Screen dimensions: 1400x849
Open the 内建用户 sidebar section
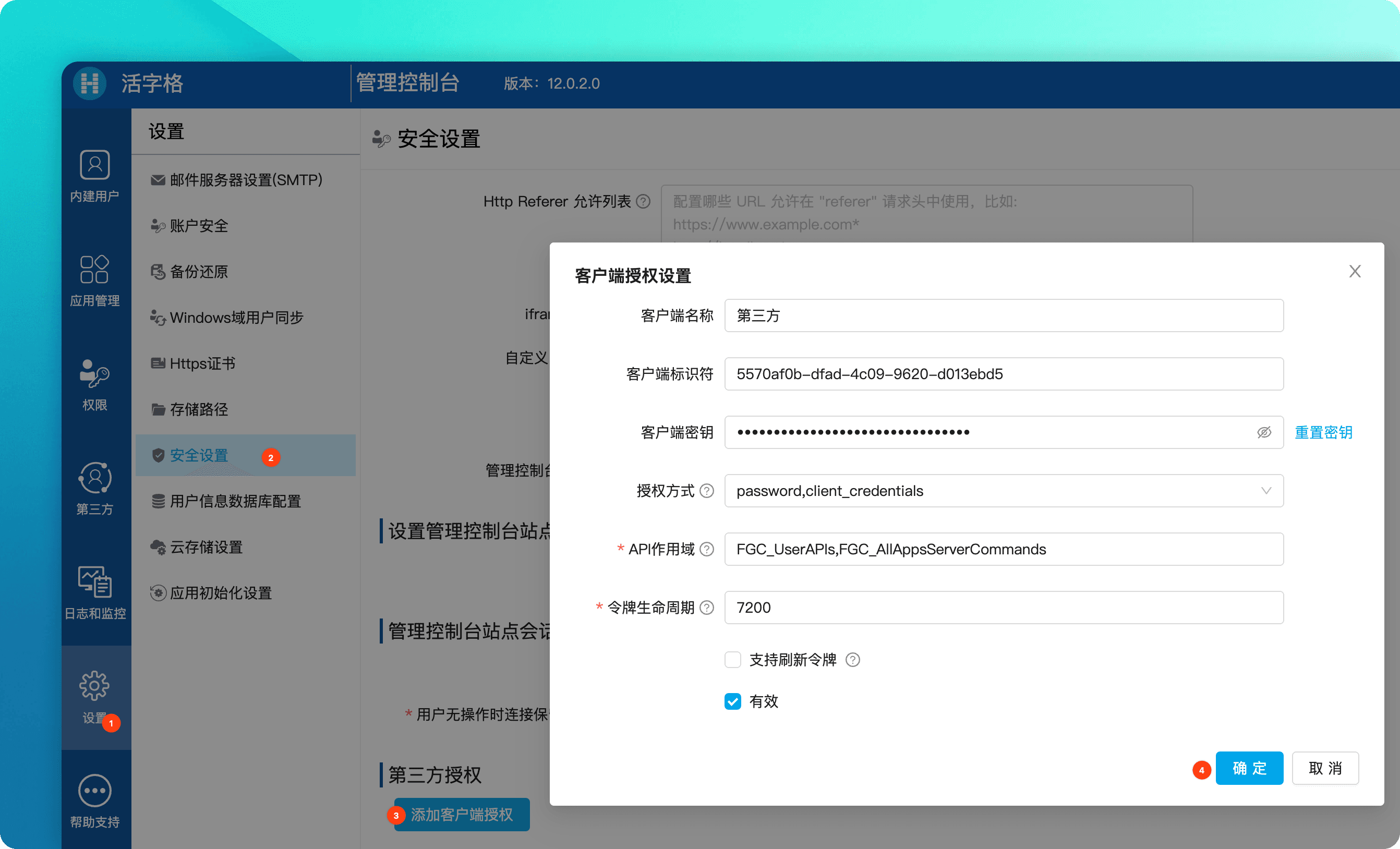tap(94, 176)
